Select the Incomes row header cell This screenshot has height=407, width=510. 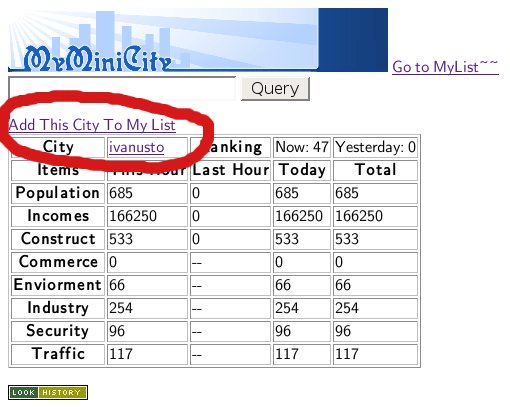click(58, 216)
